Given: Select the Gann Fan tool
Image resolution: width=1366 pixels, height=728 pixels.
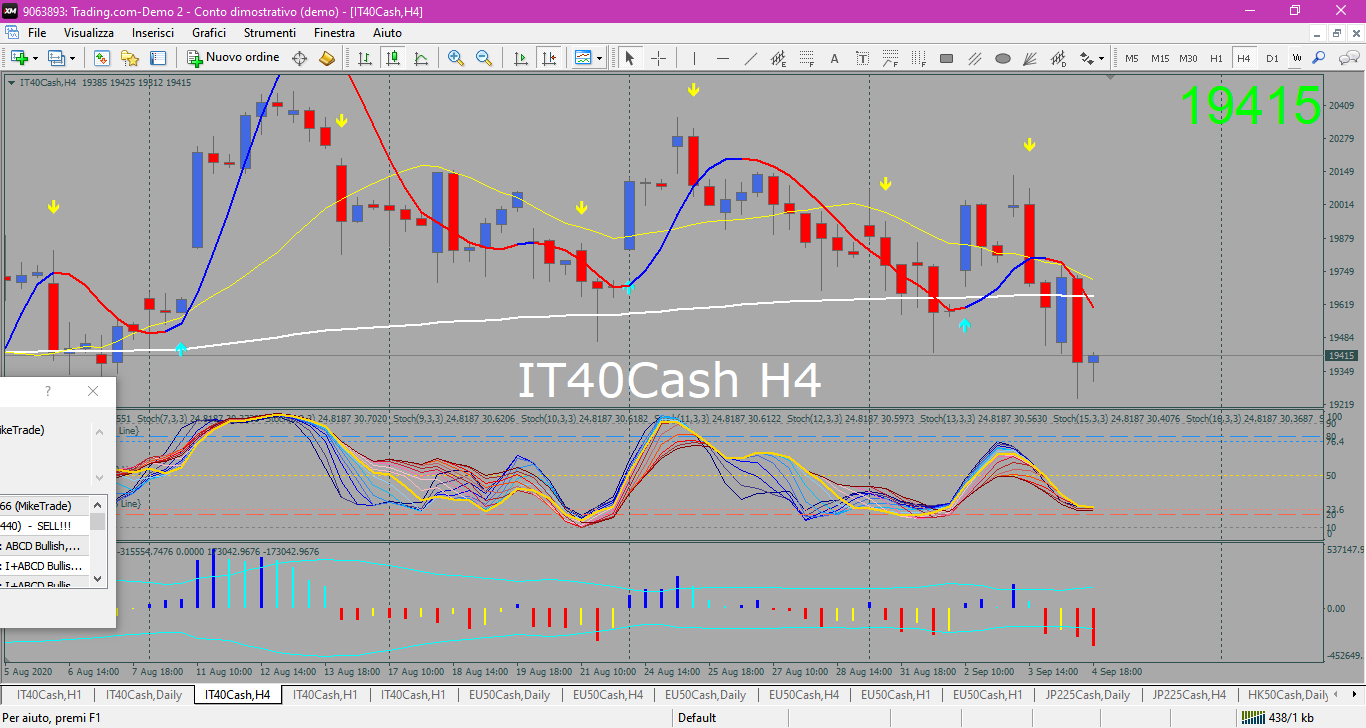Looking at the screenshot, I should click(1031, 58).
